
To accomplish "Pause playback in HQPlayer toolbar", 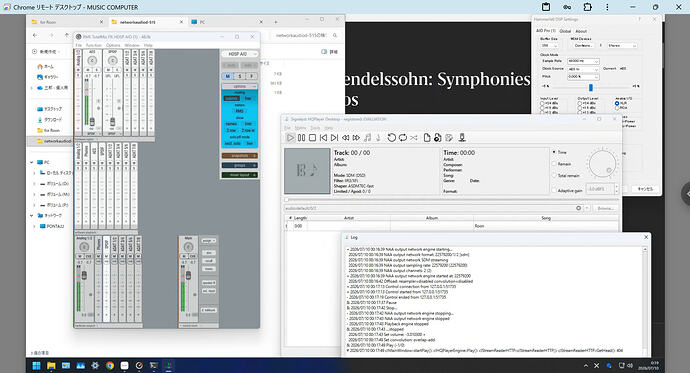I will click(x=301, y=138).
